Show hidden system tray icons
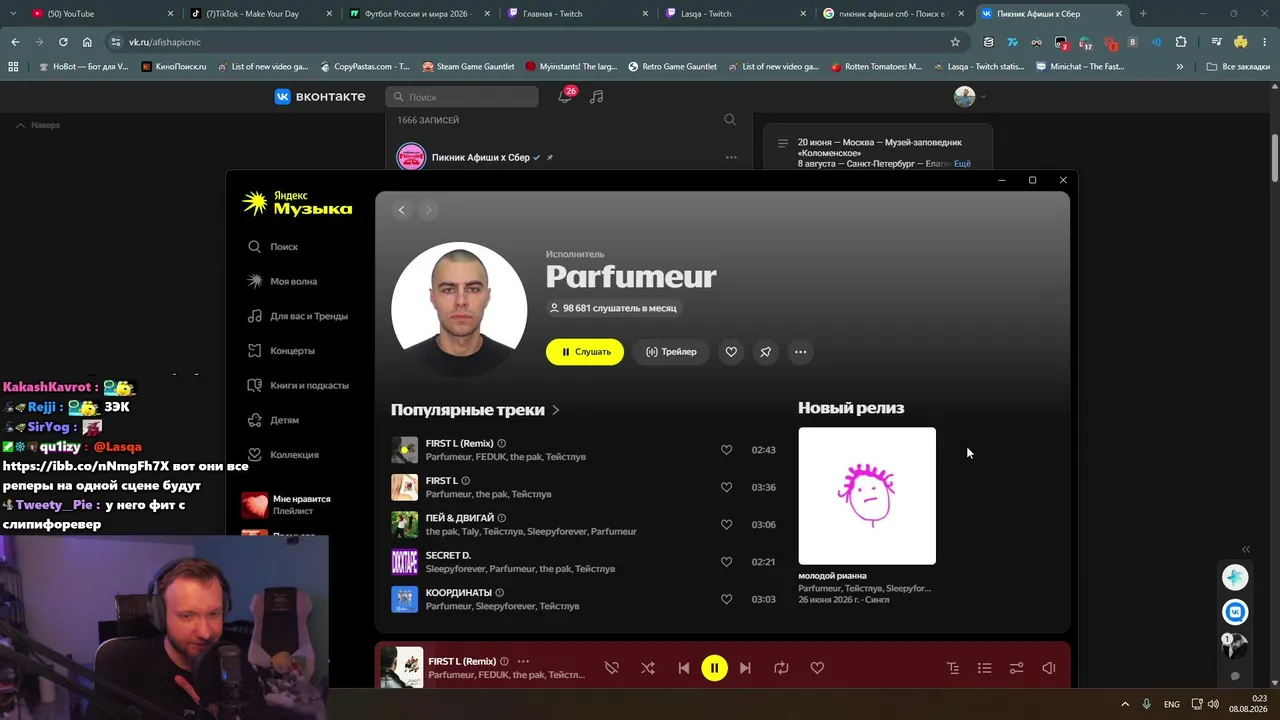This screenshot has width=1280, height=720. click(x=1124, y=704)
